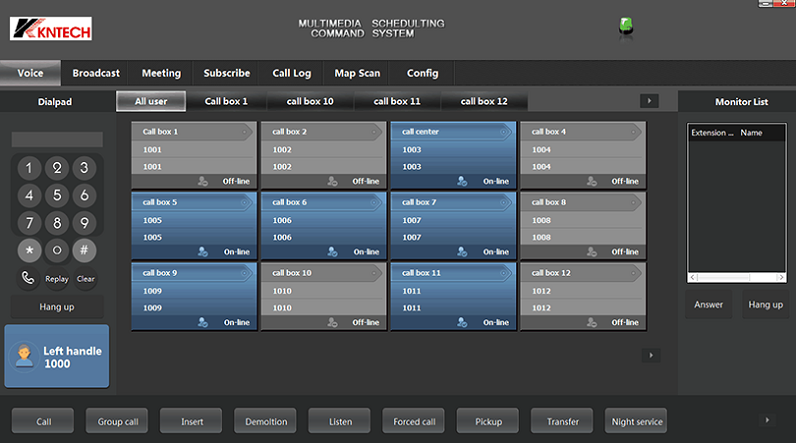Image resolution: width=796 pixels, height=443 pixels.
Task: Toggle the circle marker on call box 7
Action: 504,202
